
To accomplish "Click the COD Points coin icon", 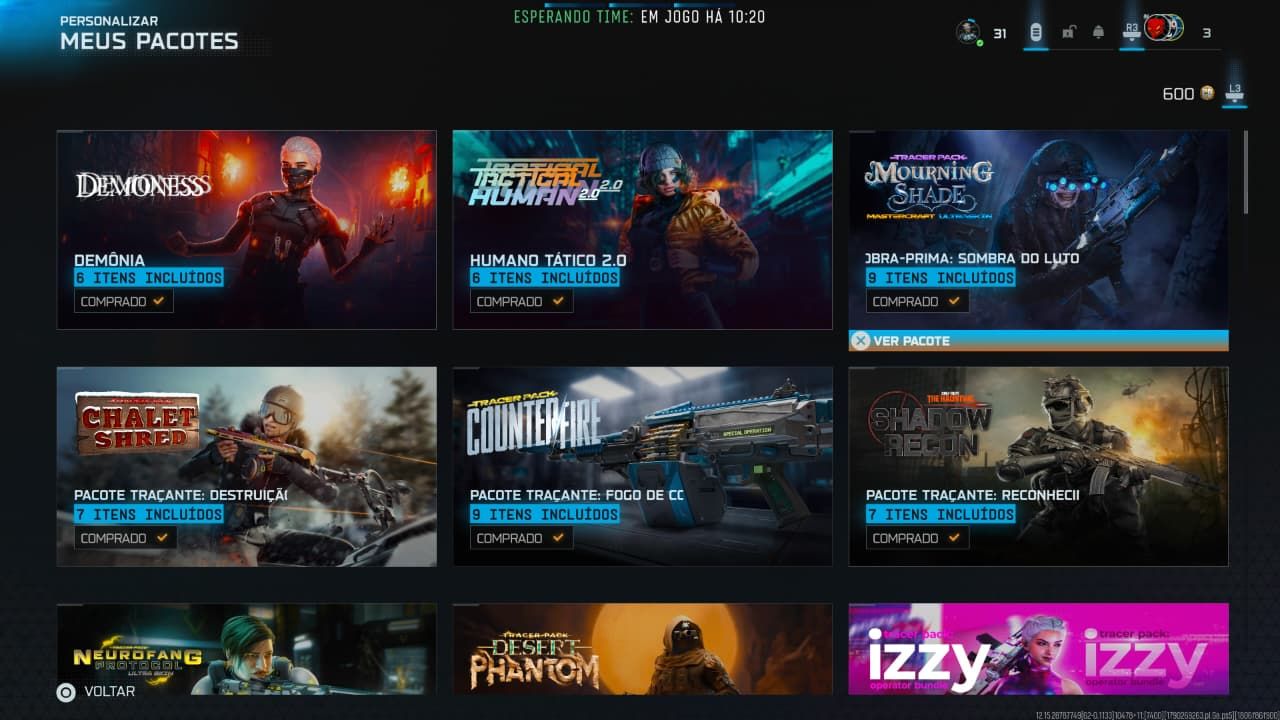I will point(1207,93).
